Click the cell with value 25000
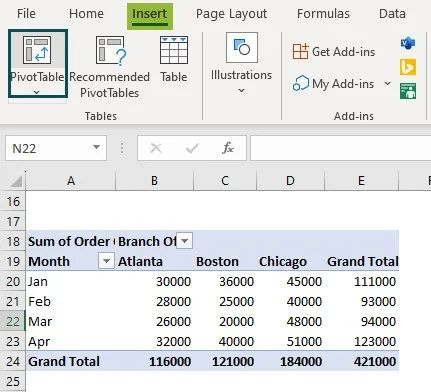431x392 pixels. (x=225, y=301)
